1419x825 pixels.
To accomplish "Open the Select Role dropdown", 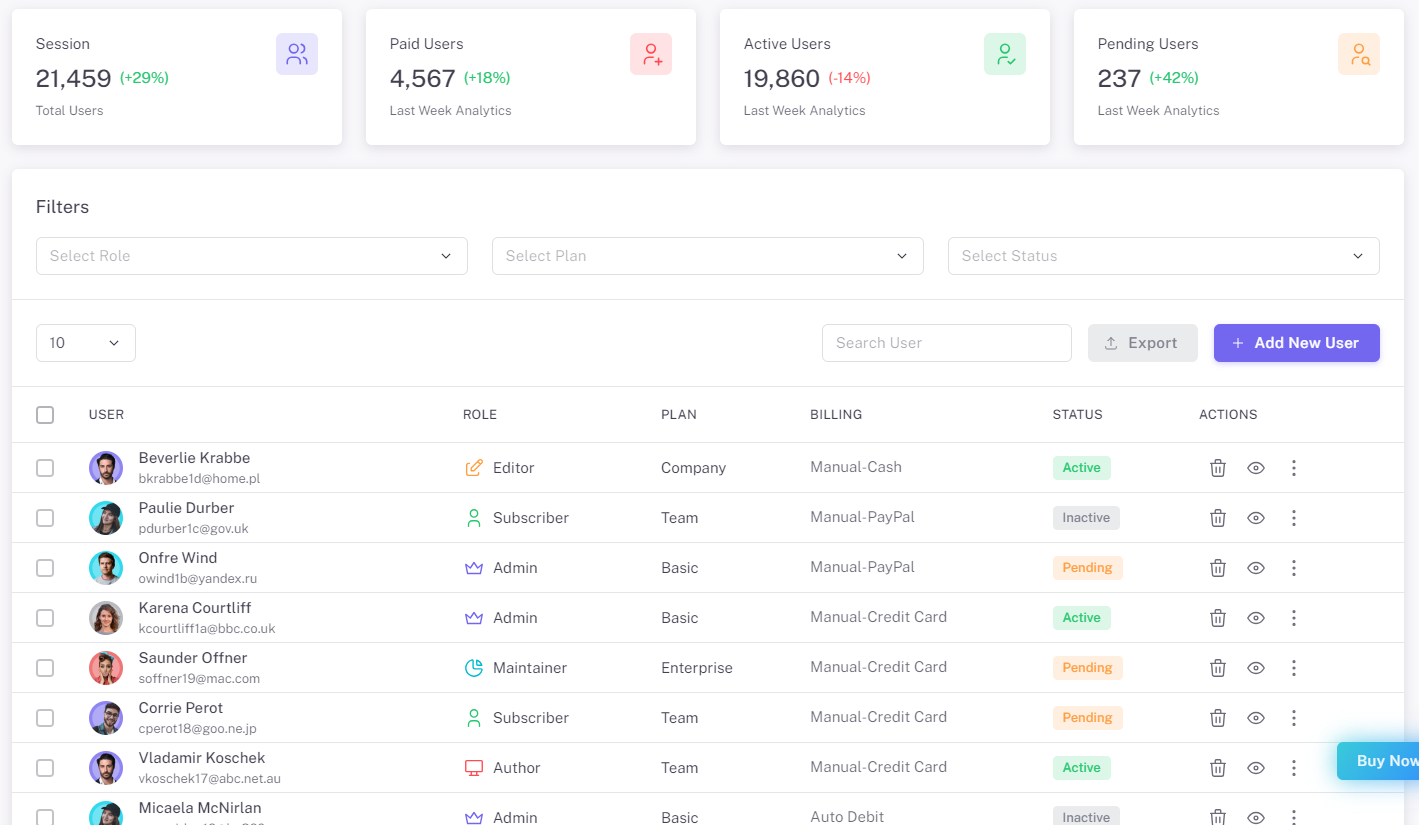I will point(252,256).
